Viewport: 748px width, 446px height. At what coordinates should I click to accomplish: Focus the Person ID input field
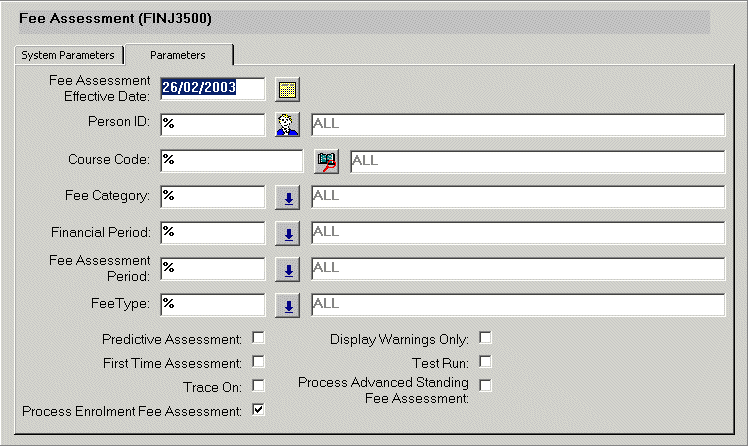click(x=212, y=124)
